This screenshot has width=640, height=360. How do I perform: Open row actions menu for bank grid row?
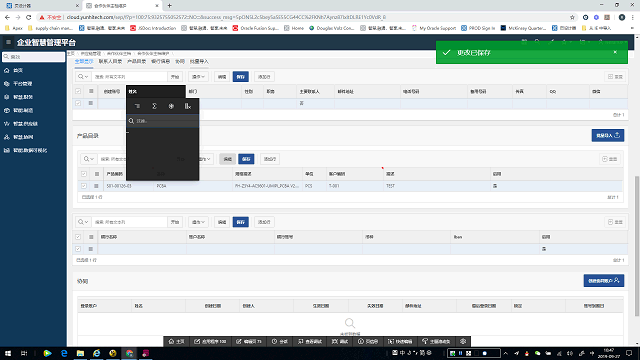pos(91,249)
